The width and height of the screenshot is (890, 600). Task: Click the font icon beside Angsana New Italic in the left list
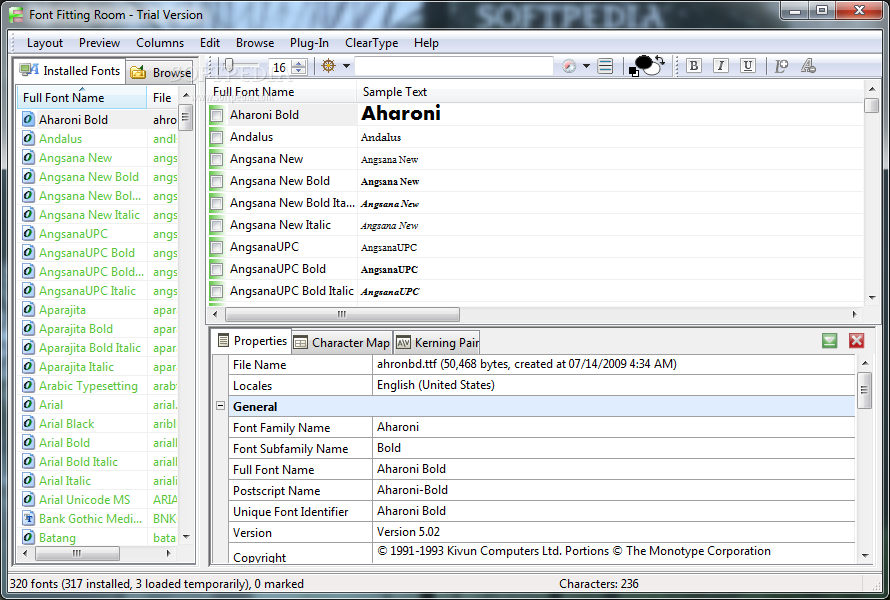(28, 215)
